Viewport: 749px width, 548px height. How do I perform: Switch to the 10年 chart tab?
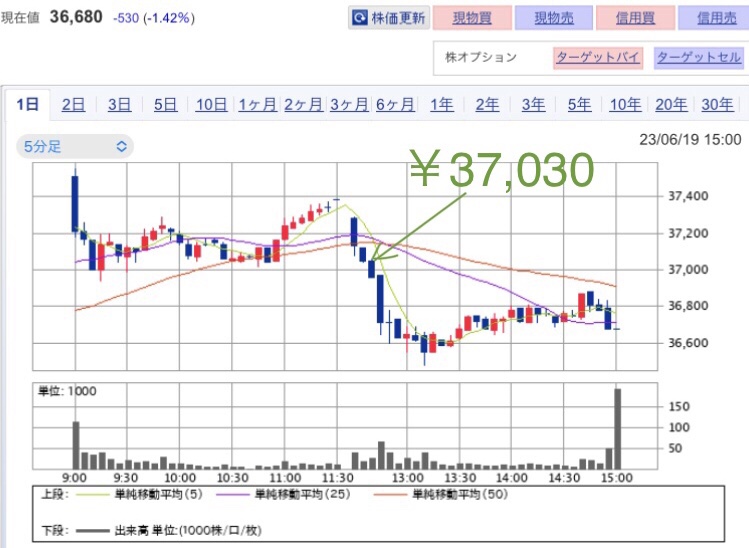pos(625,104)
